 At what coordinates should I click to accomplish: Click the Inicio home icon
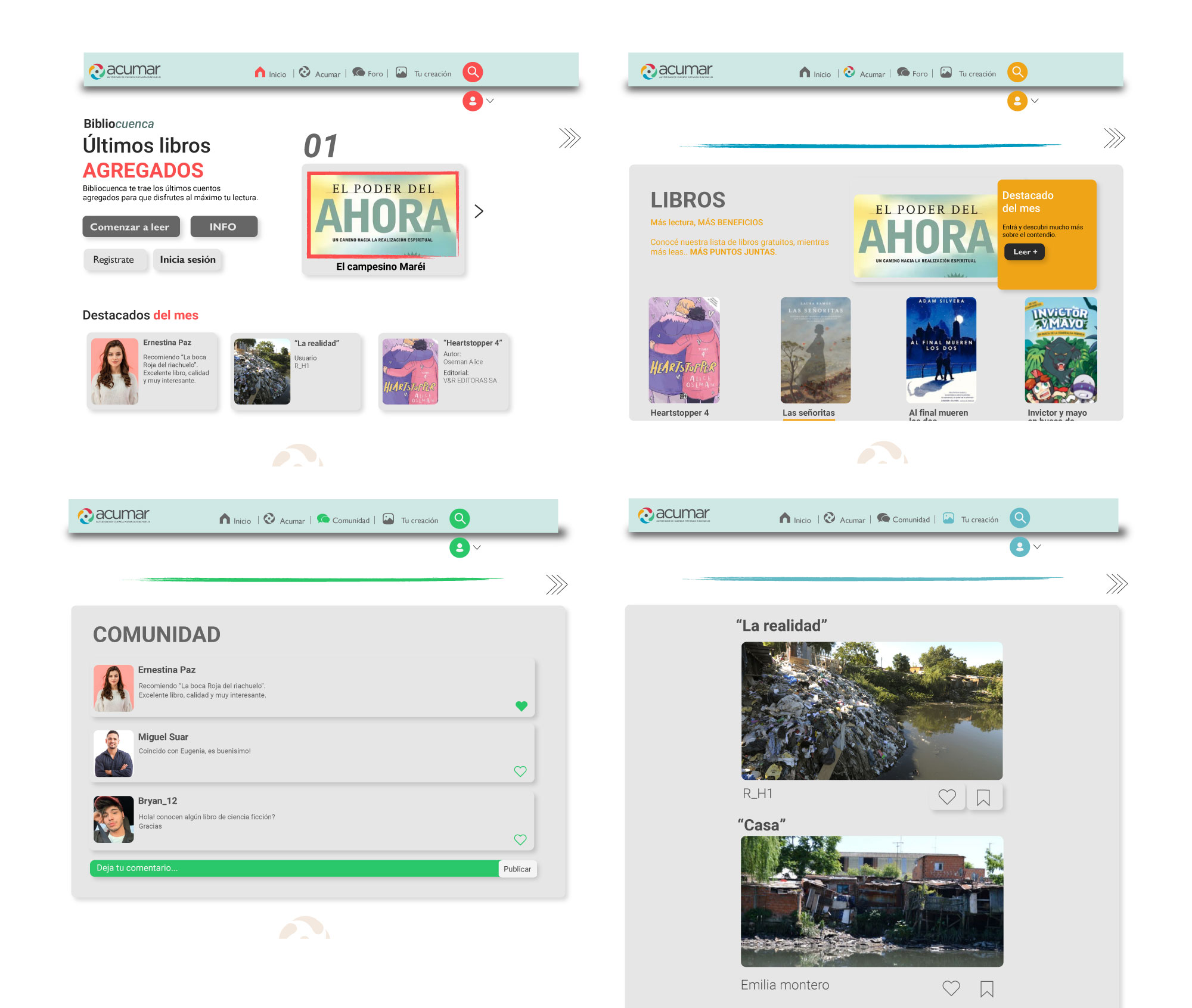coord(259,71)
